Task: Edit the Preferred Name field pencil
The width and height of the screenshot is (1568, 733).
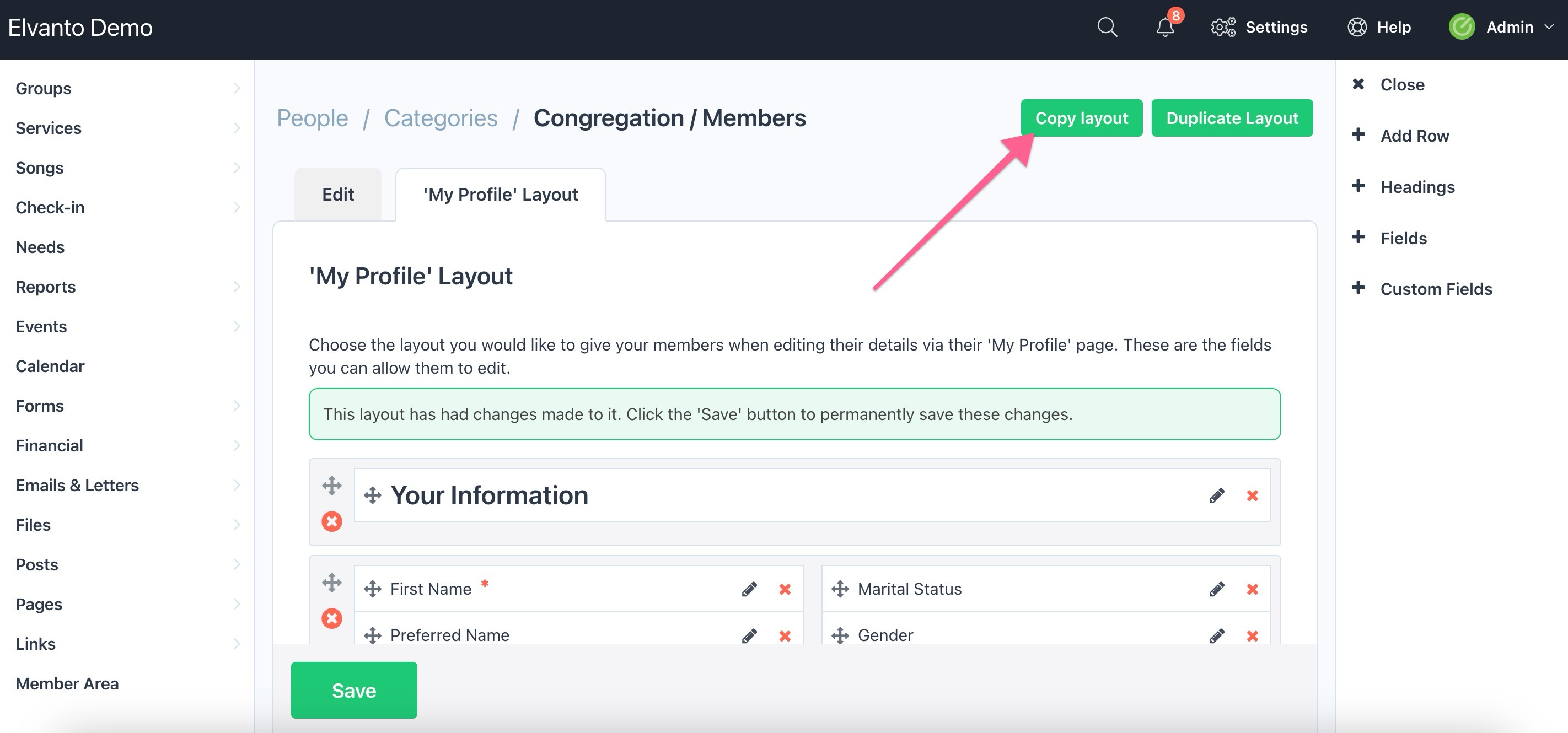Action: tap(749, 635)
